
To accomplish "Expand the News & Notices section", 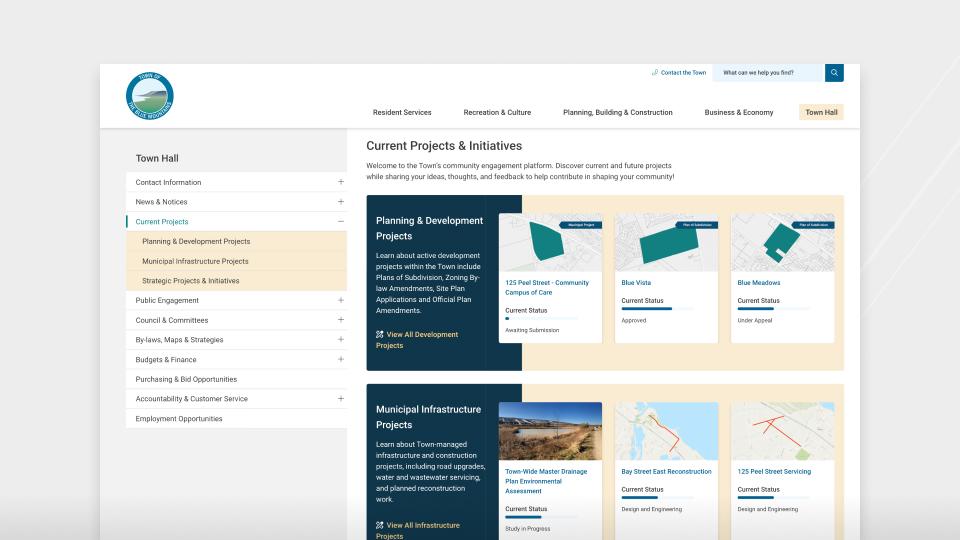I will 340,202.
